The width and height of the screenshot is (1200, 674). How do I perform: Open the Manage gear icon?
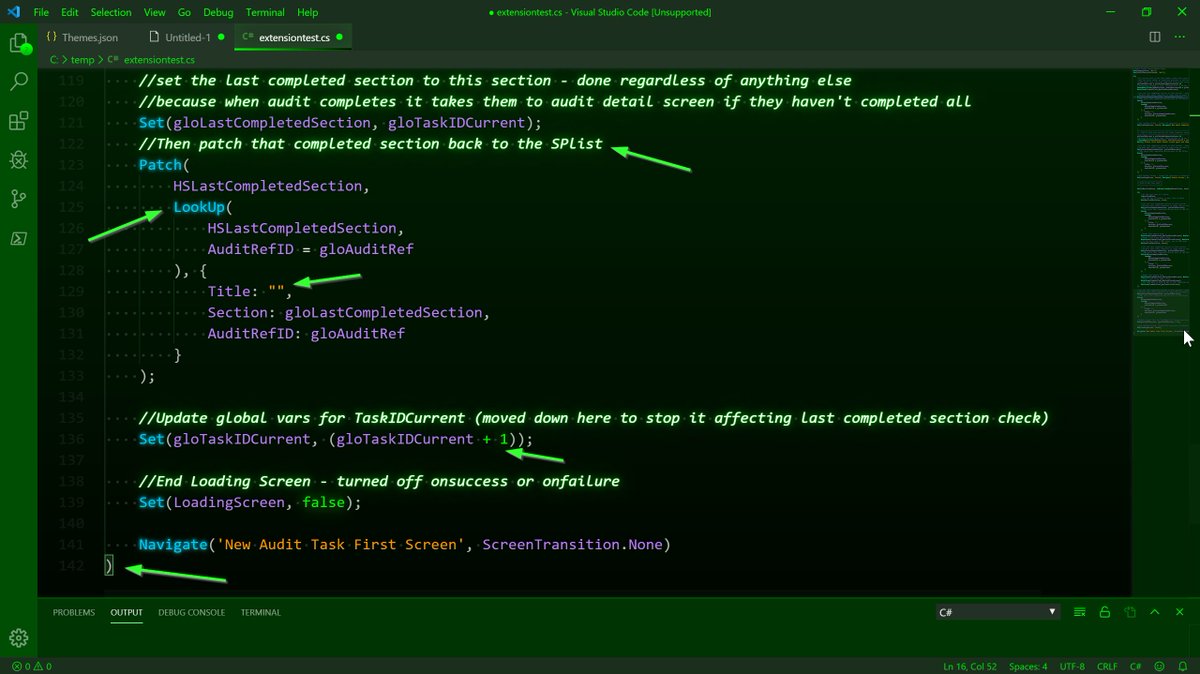click(18, 638)
